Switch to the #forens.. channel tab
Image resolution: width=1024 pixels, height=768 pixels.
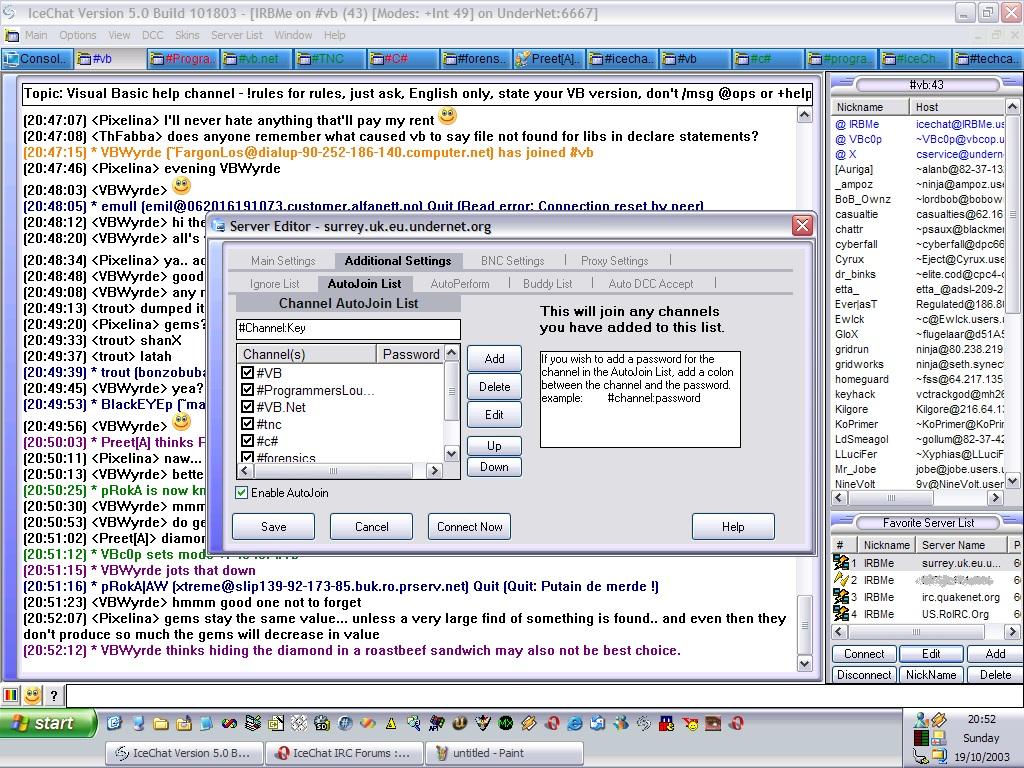pyautogui.click(x=476, y=59)
